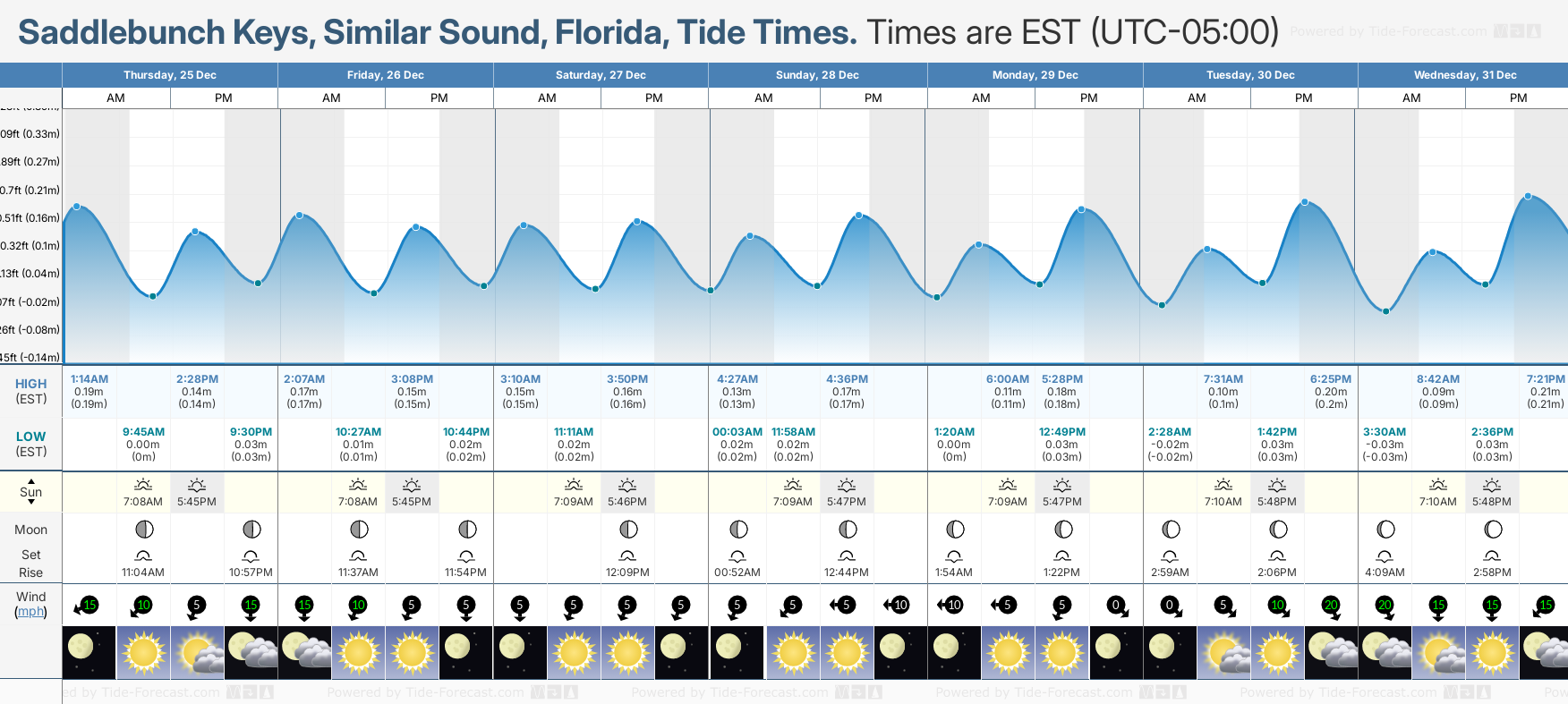Click the moonset icon above 11:04AM
Viewport: 1568px width, 704px height.
point(143,556)
